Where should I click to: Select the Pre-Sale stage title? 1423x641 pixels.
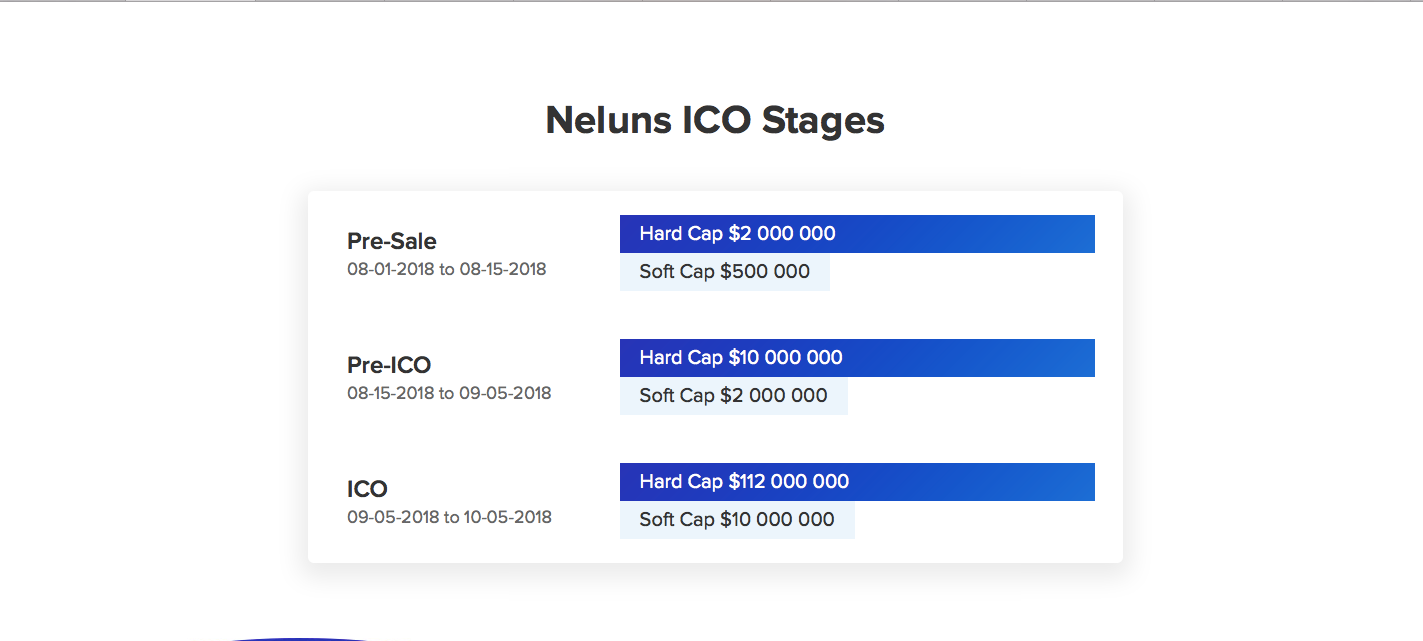pos(392,241)
